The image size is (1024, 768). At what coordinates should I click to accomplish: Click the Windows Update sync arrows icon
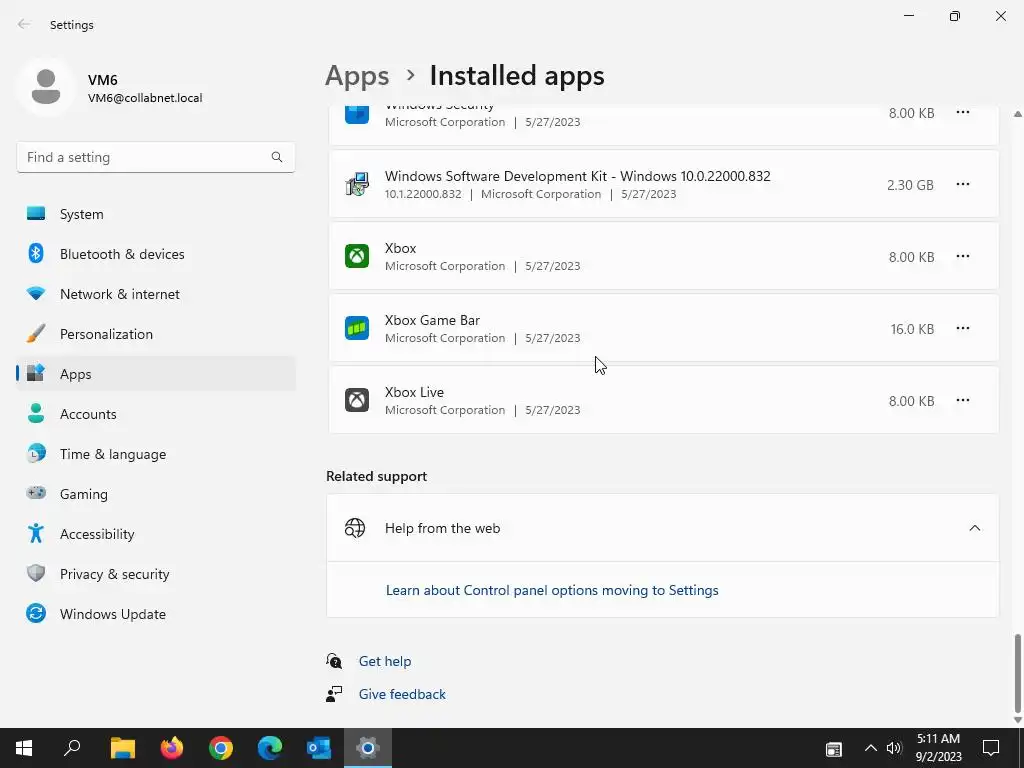[36, 613]
